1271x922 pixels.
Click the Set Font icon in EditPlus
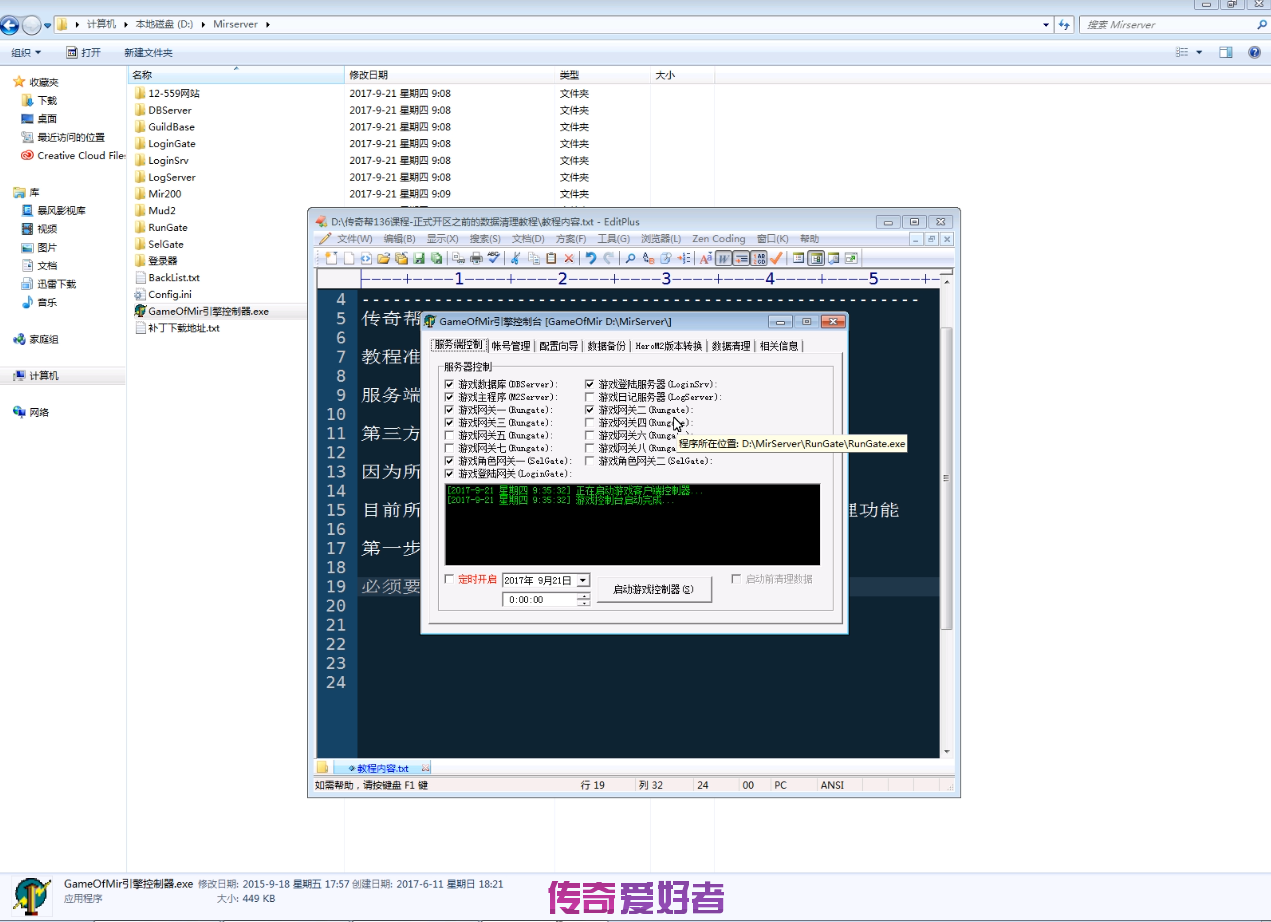click(706, 258)
